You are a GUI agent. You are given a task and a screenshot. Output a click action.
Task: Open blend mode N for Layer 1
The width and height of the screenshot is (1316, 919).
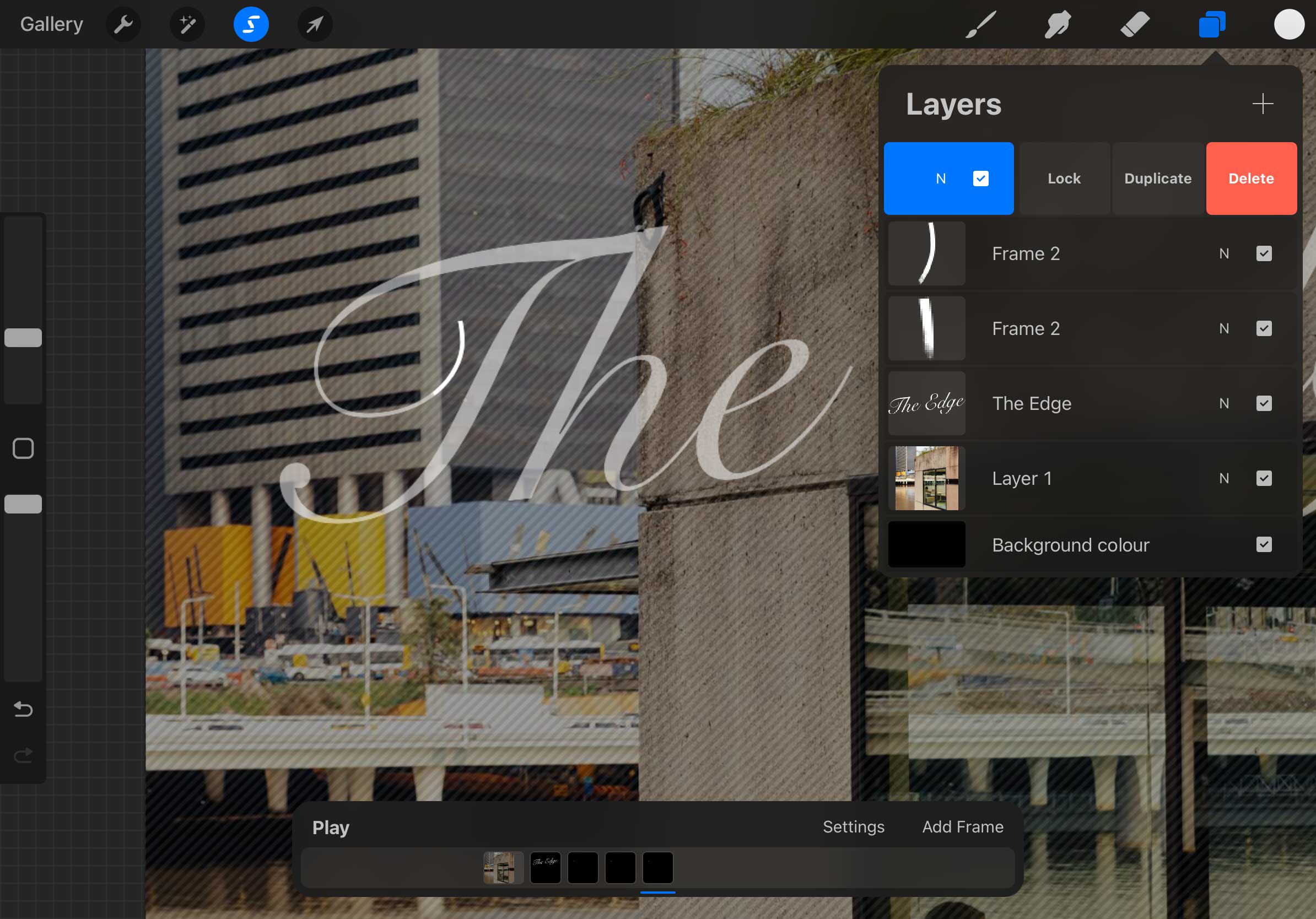click(1224, 478)
